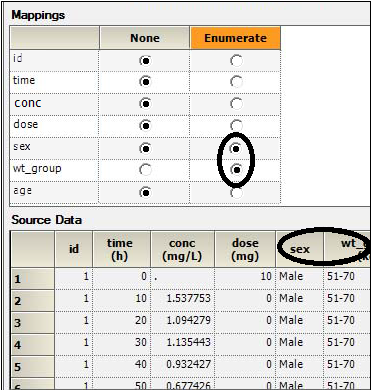The height and width of the screenshot is (391, 372).
Task: Click the time (h) column header
Action: coord(122,249)
